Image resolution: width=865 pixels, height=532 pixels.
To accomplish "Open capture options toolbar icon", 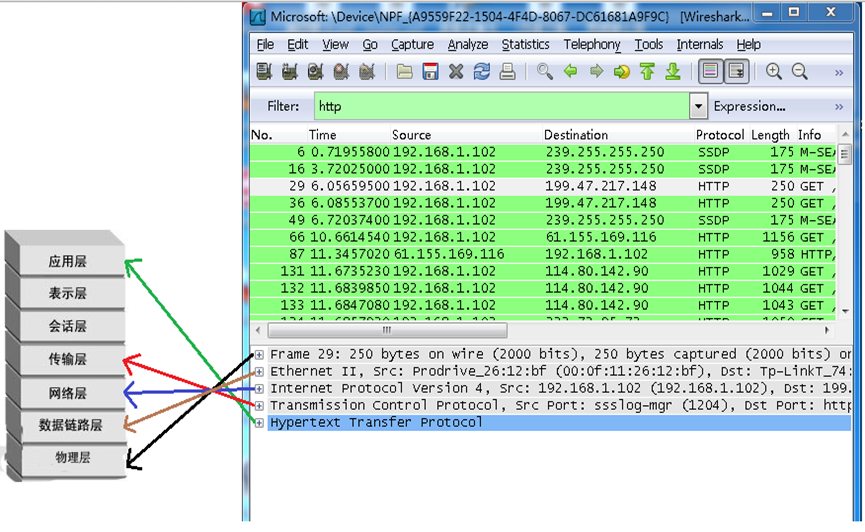I will [290, 71].
